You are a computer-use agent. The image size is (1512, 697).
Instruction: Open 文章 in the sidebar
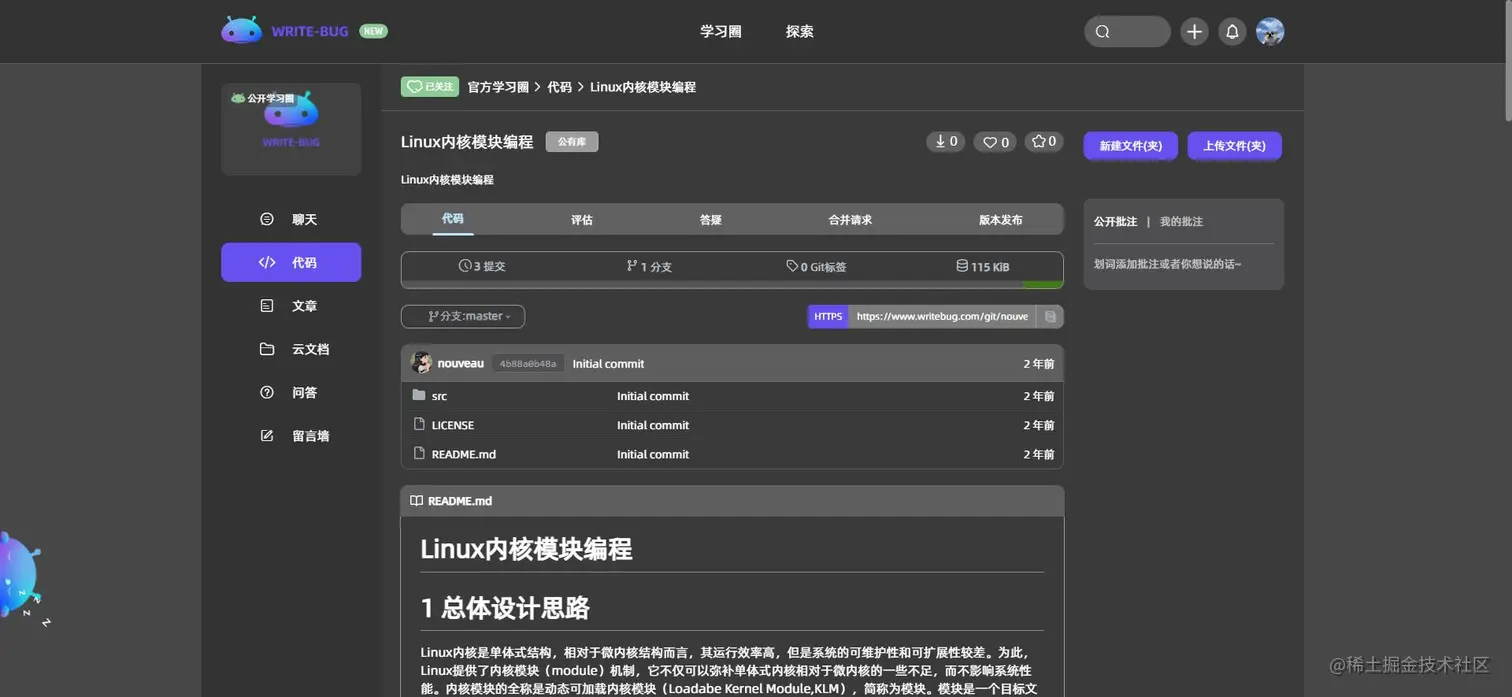pyautogui.click(x=291, y=306)
